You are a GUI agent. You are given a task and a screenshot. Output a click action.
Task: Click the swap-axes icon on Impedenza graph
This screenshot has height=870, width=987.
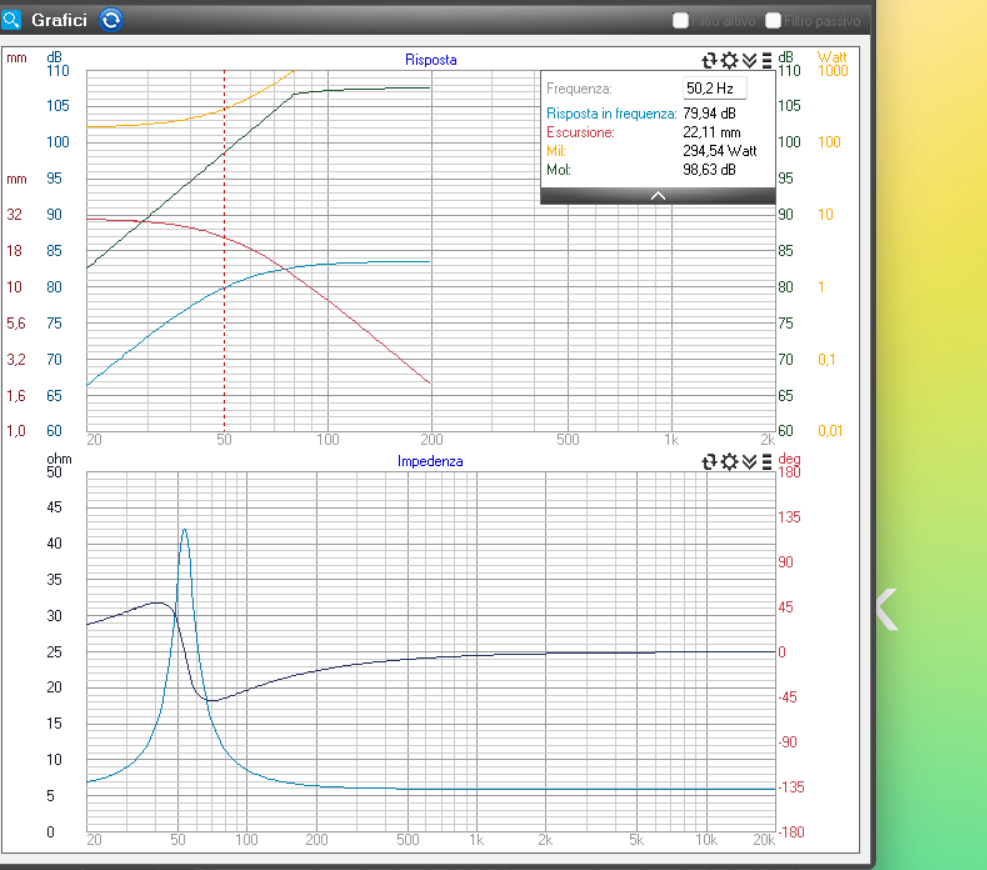(x=709, y=462)
